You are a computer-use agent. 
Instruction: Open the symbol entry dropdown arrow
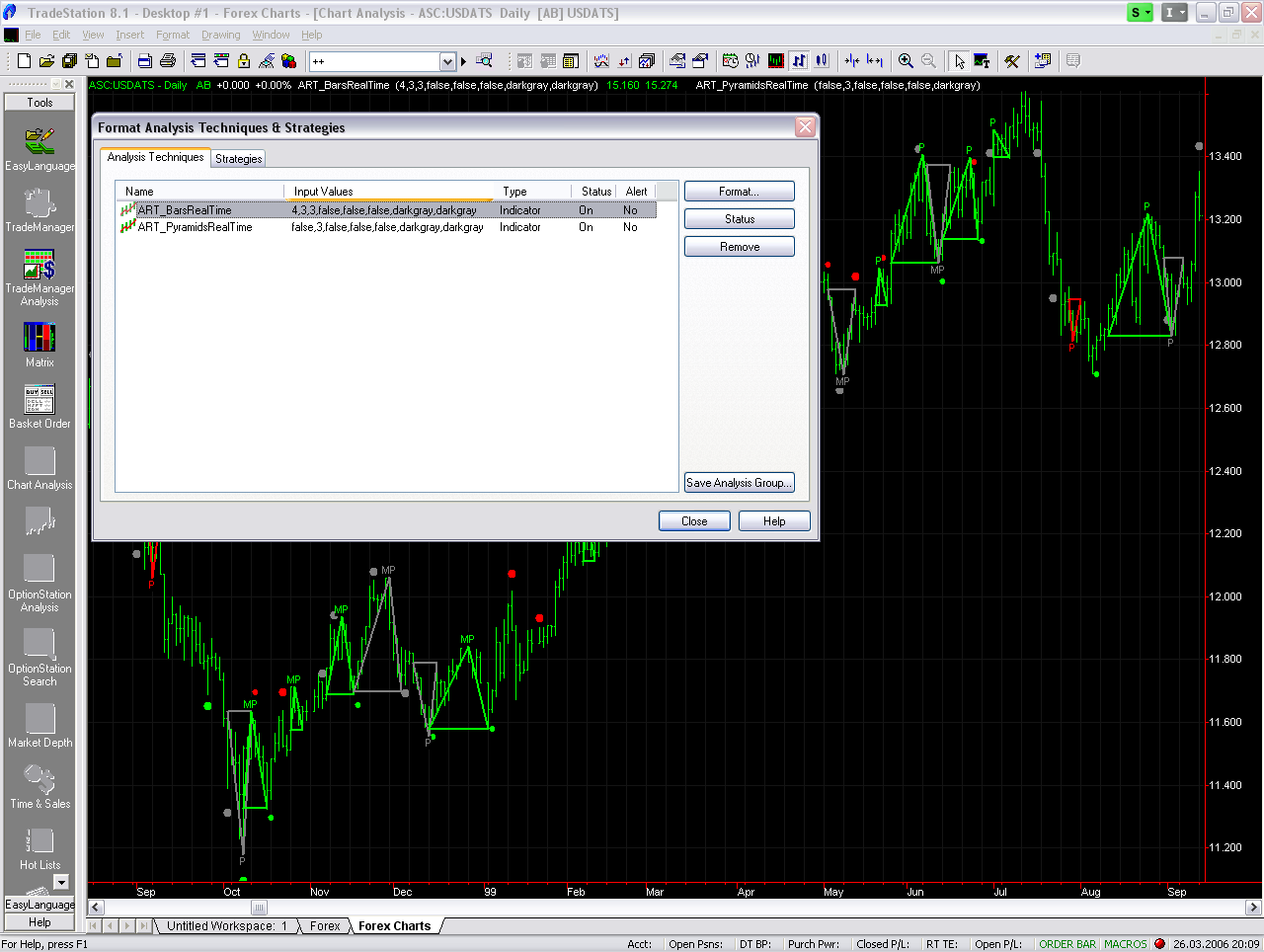[447, 61]
